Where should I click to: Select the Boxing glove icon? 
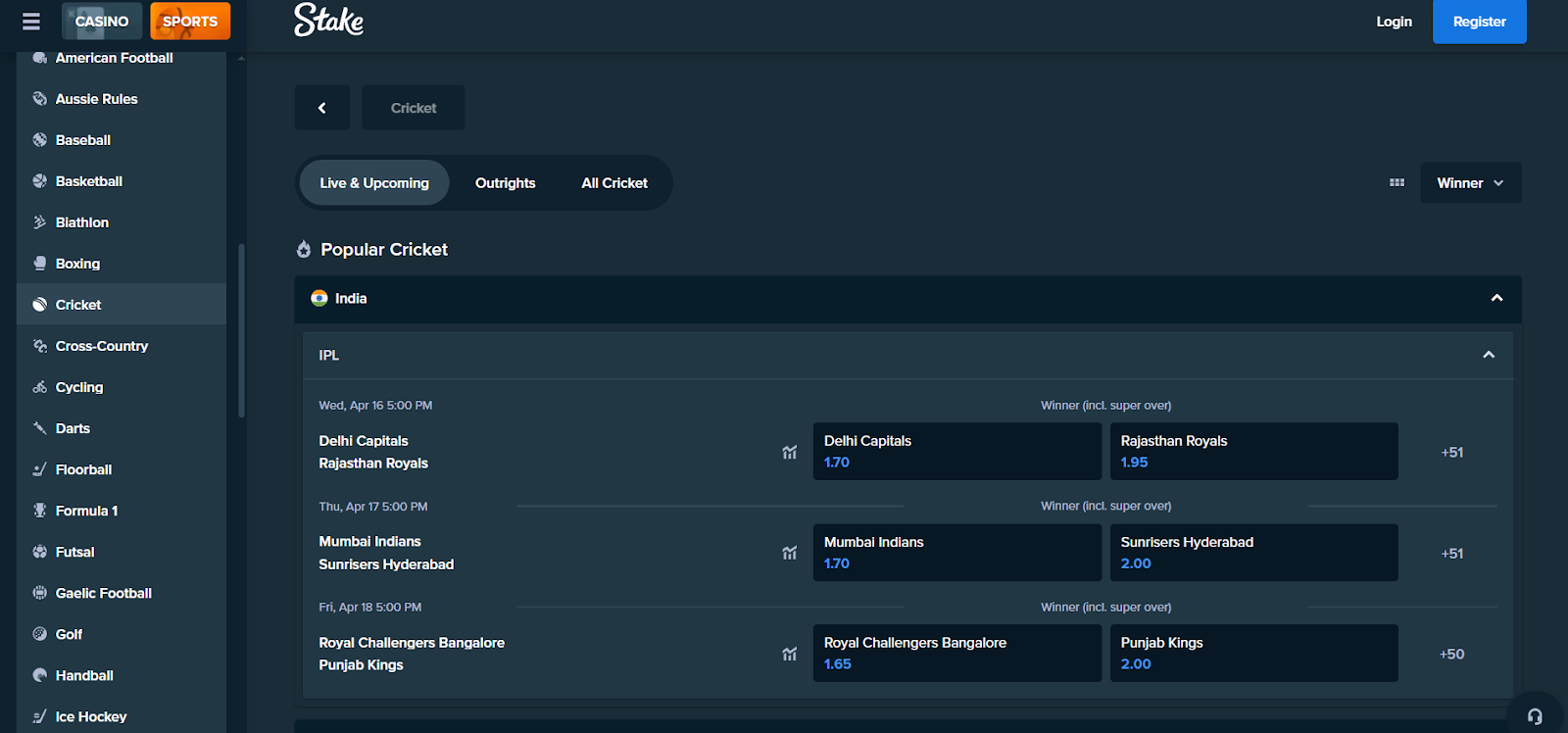[x=39, y=264]
